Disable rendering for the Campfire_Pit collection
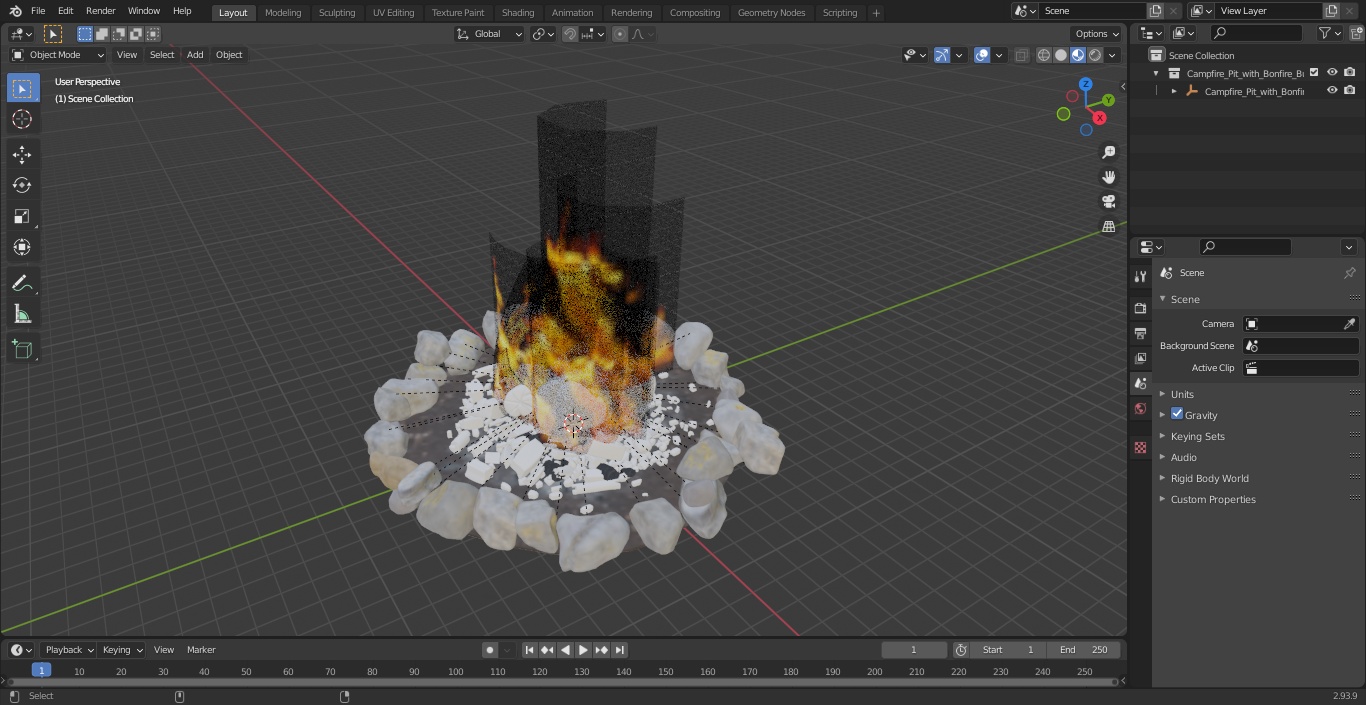Viewport: 1366px width, 705px height. click(1350, 72)
